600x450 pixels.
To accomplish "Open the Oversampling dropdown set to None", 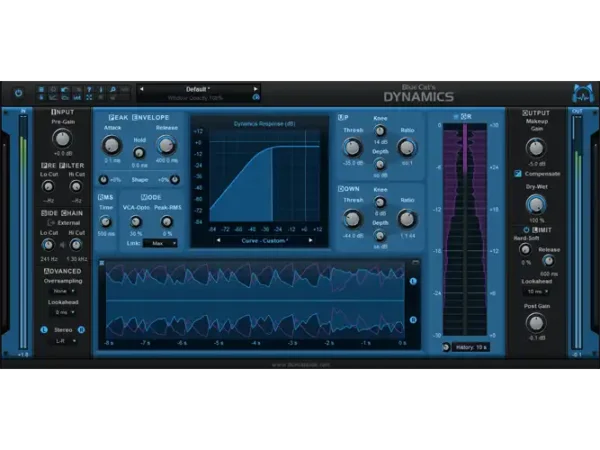I will pyautogui.click(x=63, y=291).
